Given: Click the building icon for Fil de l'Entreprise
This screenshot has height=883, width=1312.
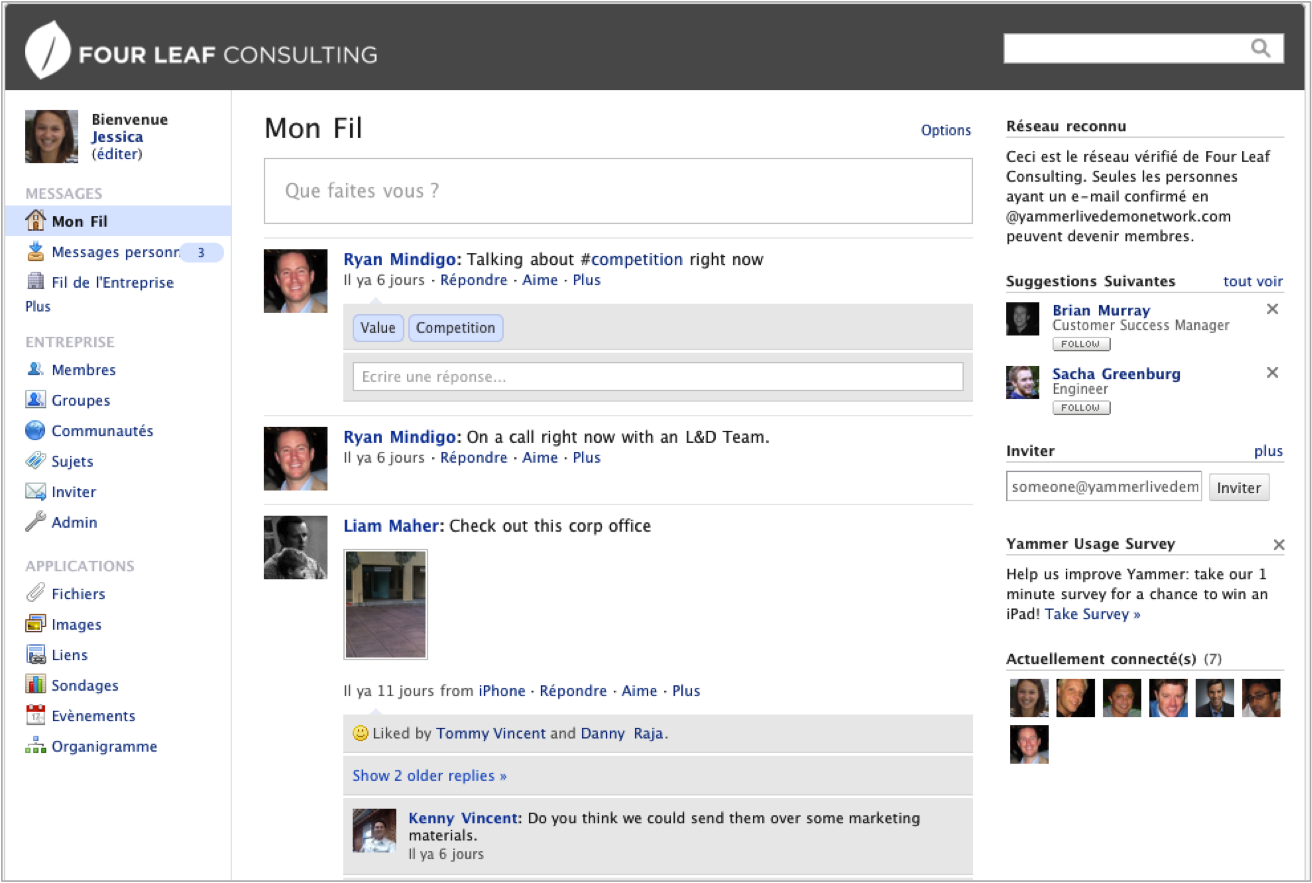Looking at the screenshot, I should (x=36, y=281).
